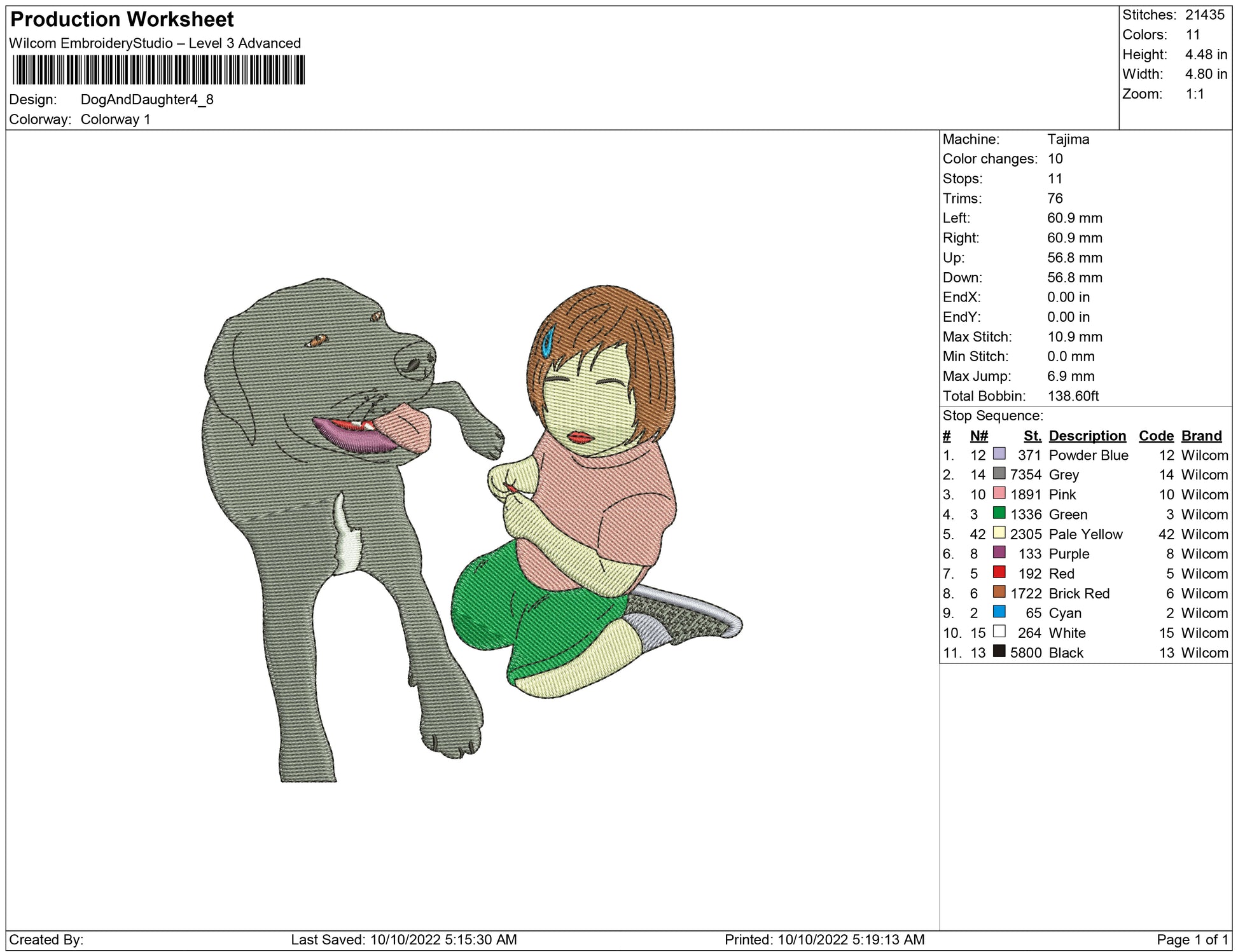Click the St. column header

[1032, 436]
